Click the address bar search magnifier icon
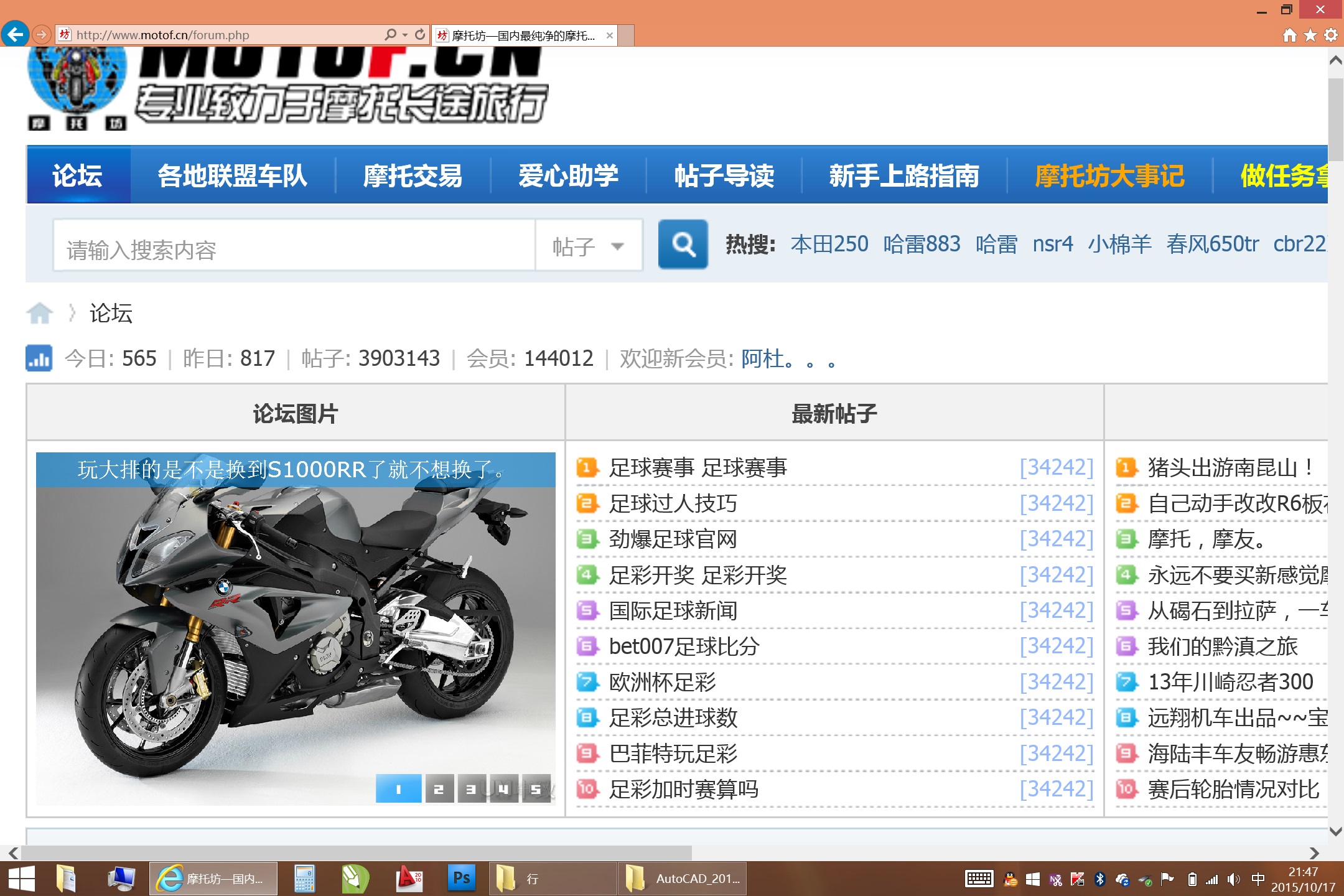The width and height of the screenshot is (1344, 896). click(x=390, y=35)
